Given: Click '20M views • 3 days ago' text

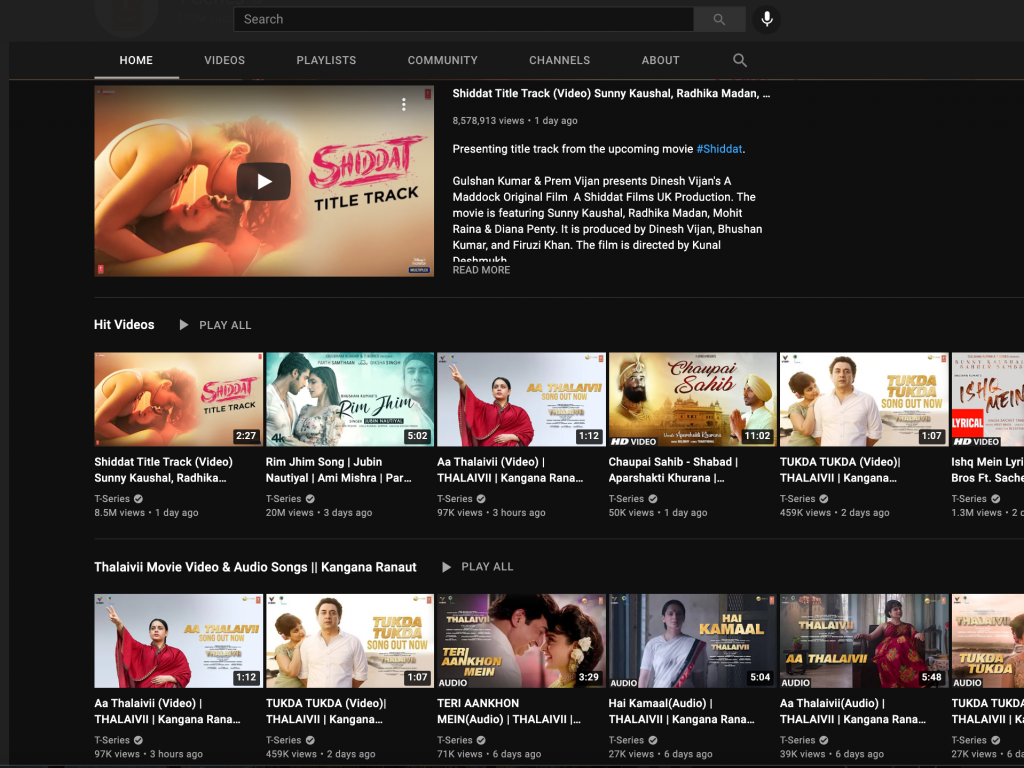Looking at the screenshot, I should click(319, 513).
